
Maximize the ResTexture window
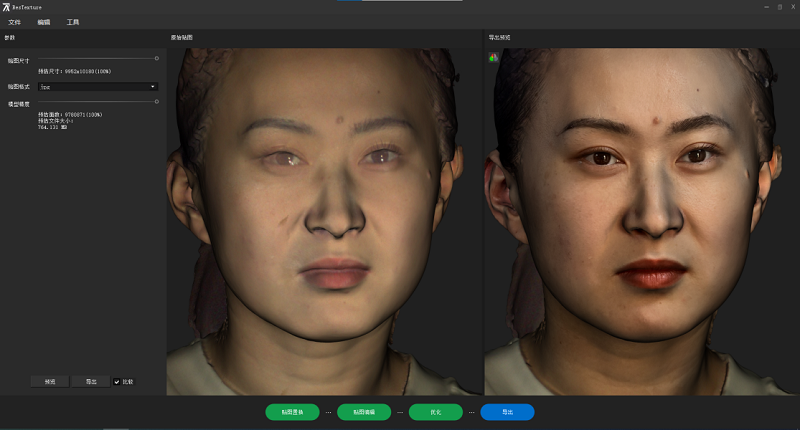coord(779,7)
